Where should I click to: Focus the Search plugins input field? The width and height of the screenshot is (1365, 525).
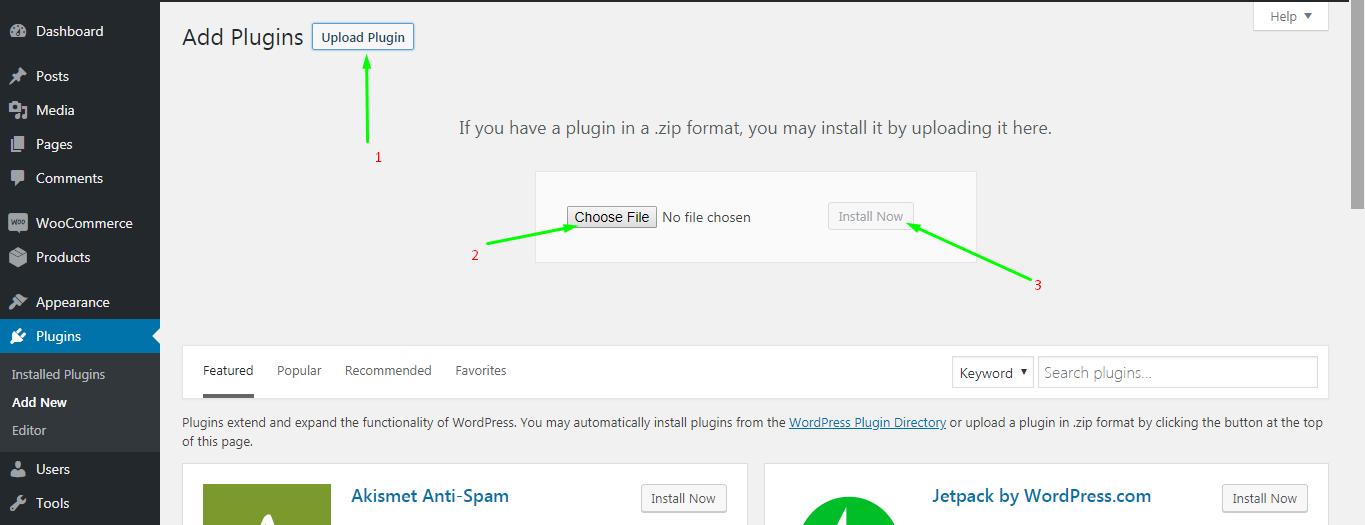[1178, 372]
